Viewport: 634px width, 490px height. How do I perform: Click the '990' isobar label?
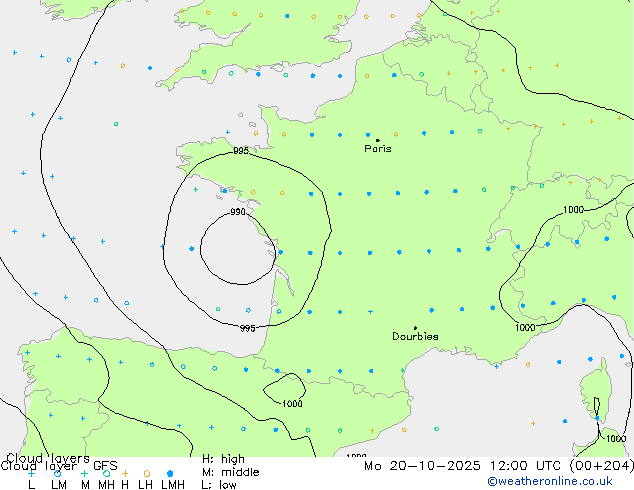(238, 212)
